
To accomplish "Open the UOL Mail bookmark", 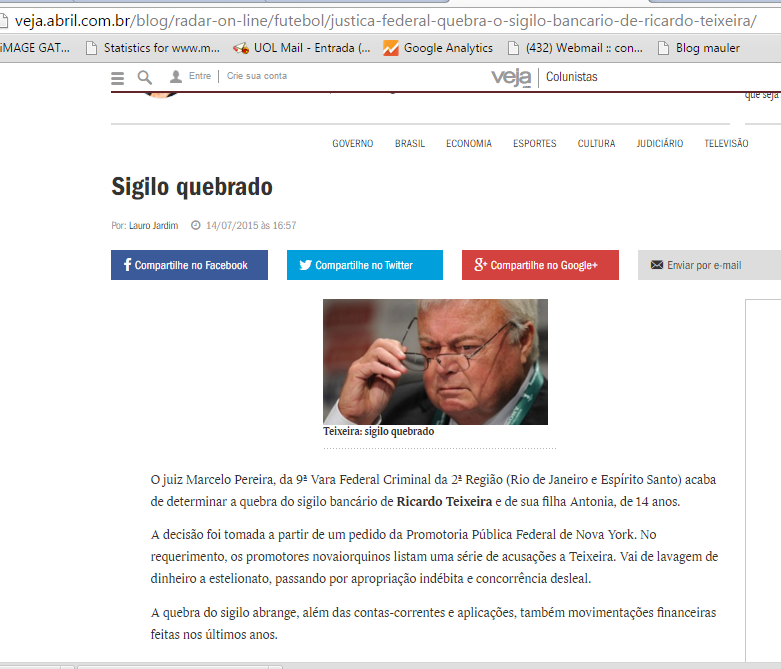I will click(302, 48).
